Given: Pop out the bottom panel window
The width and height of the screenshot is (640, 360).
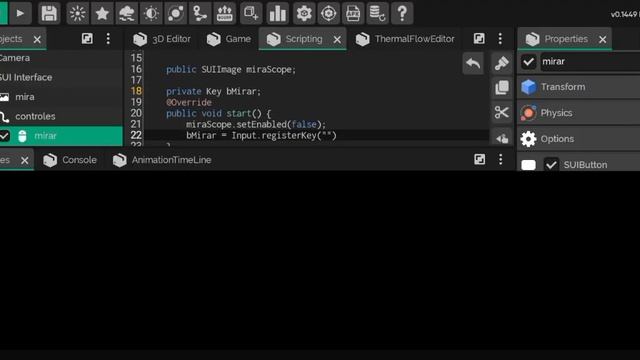Looking at the screenshot, I should (480, 160).
